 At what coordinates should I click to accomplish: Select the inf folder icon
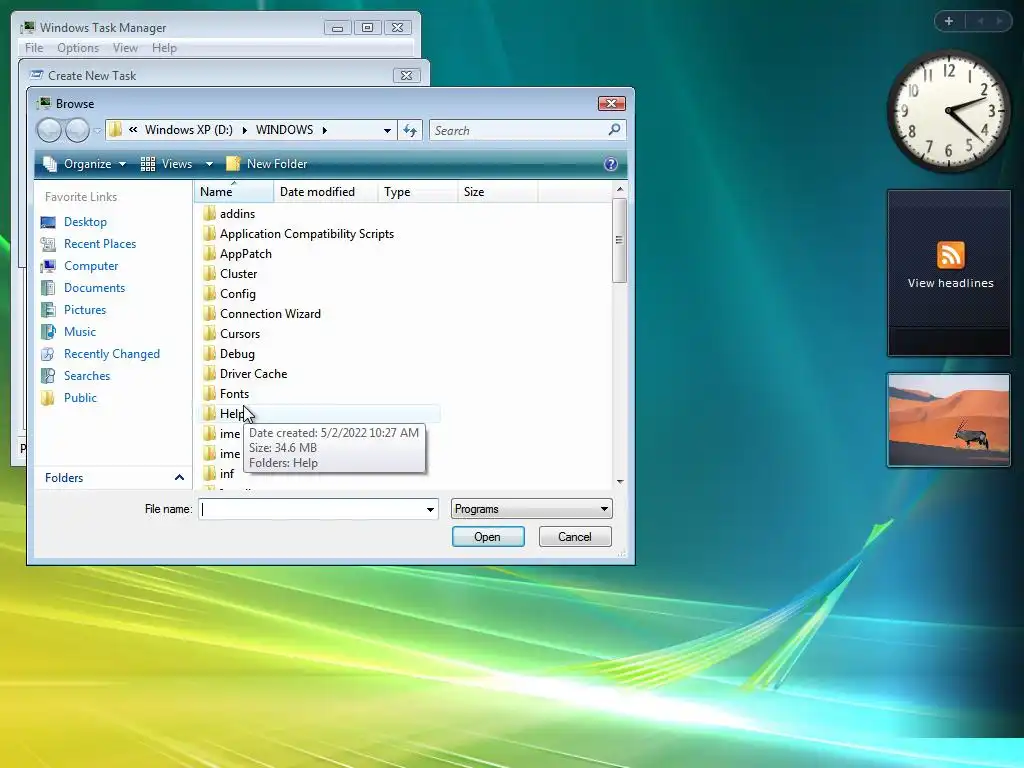209,473
